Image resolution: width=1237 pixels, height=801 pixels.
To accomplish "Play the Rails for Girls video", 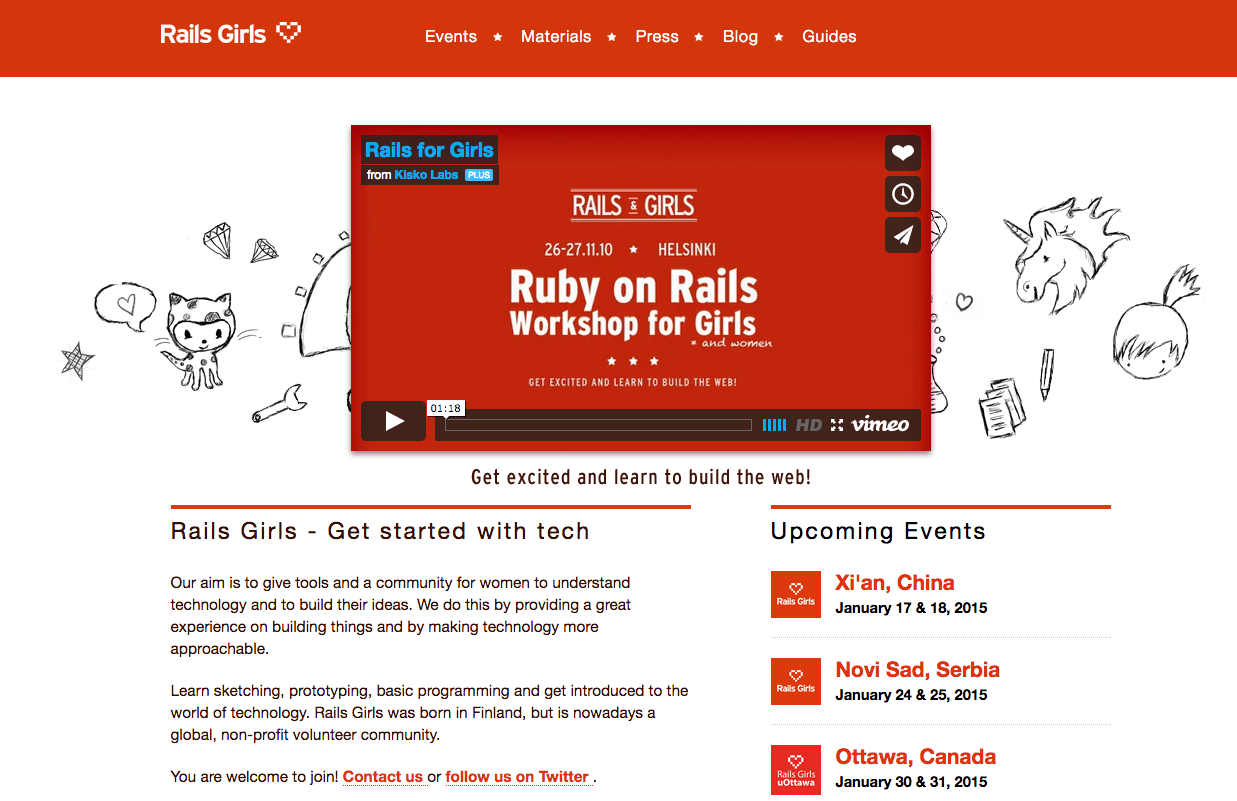I will (394, 421).
